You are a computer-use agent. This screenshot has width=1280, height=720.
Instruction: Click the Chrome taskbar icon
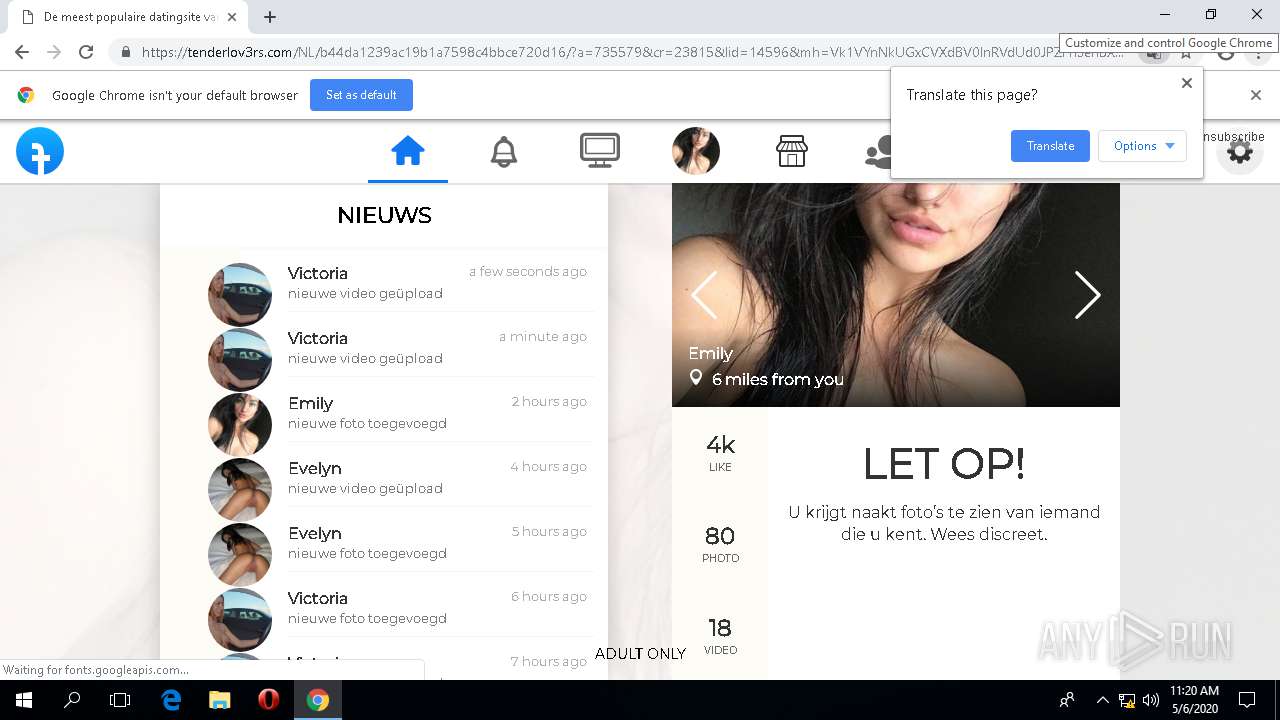(318, 700)
